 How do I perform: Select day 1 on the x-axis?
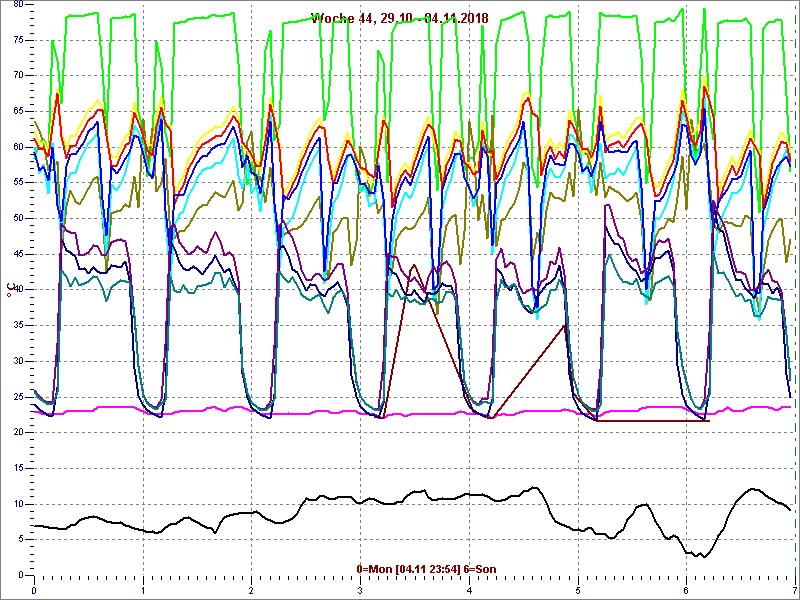tap(143, 591)
